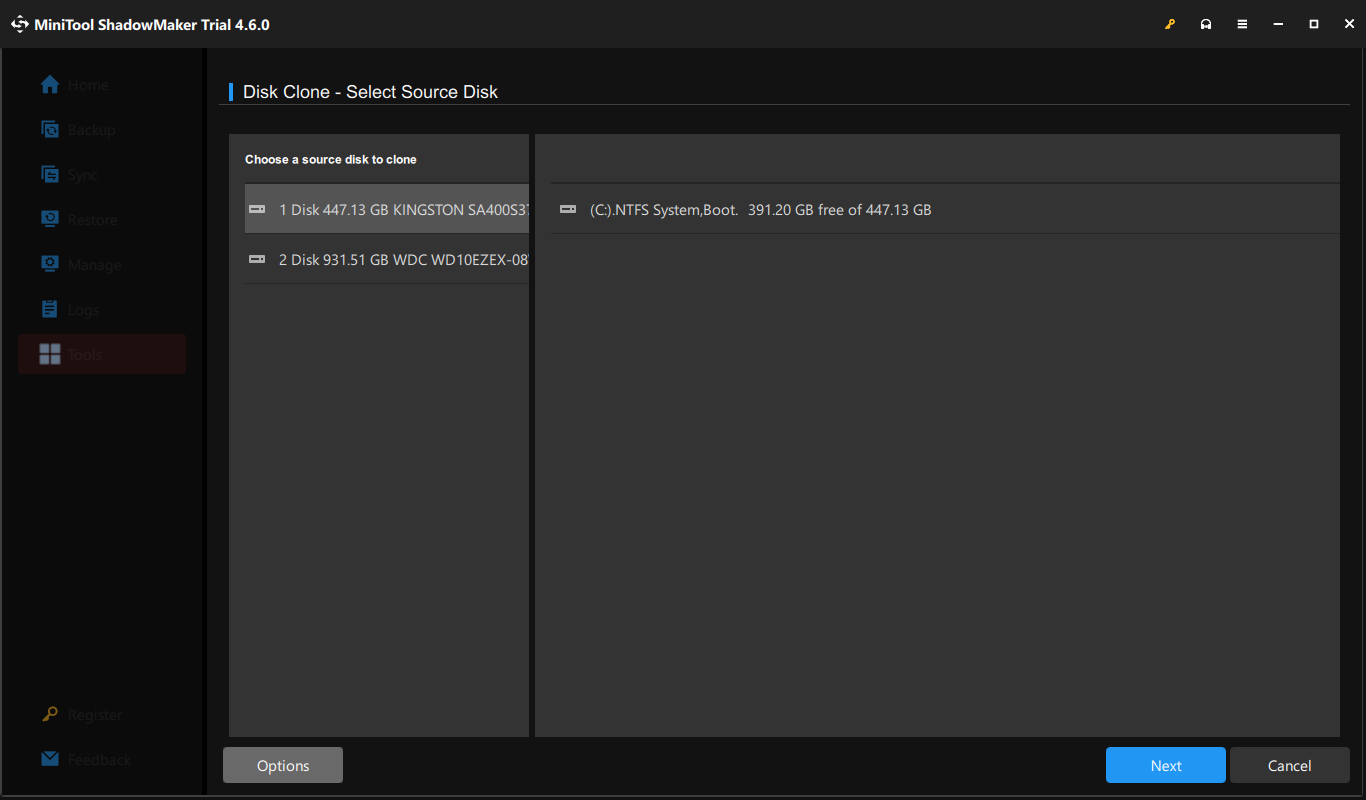
Task: Open the Home sidebar label
Action: coord(88,86)
